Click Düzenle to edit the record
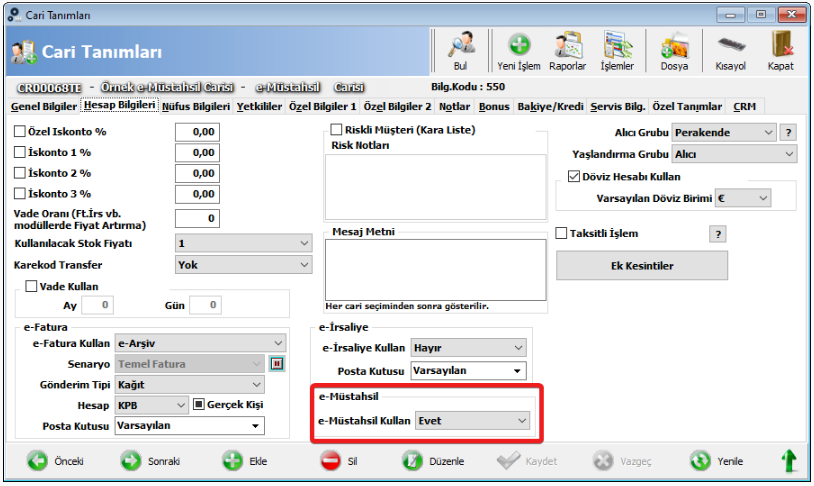Viewport: 814px width, 486px height. 433,461
